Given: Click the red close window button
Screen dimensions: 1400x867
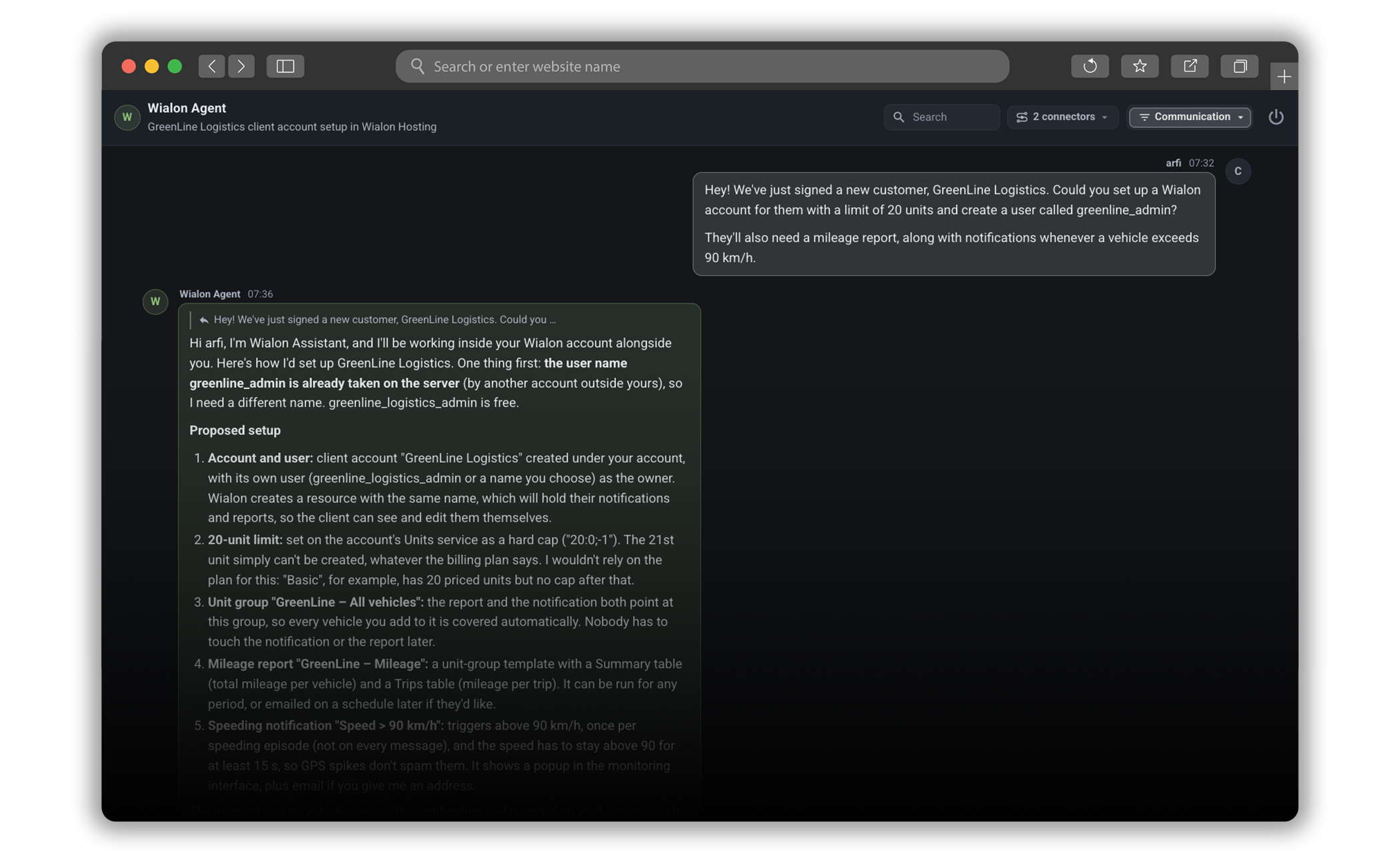Looking at the screenshot, I should 129,66.
